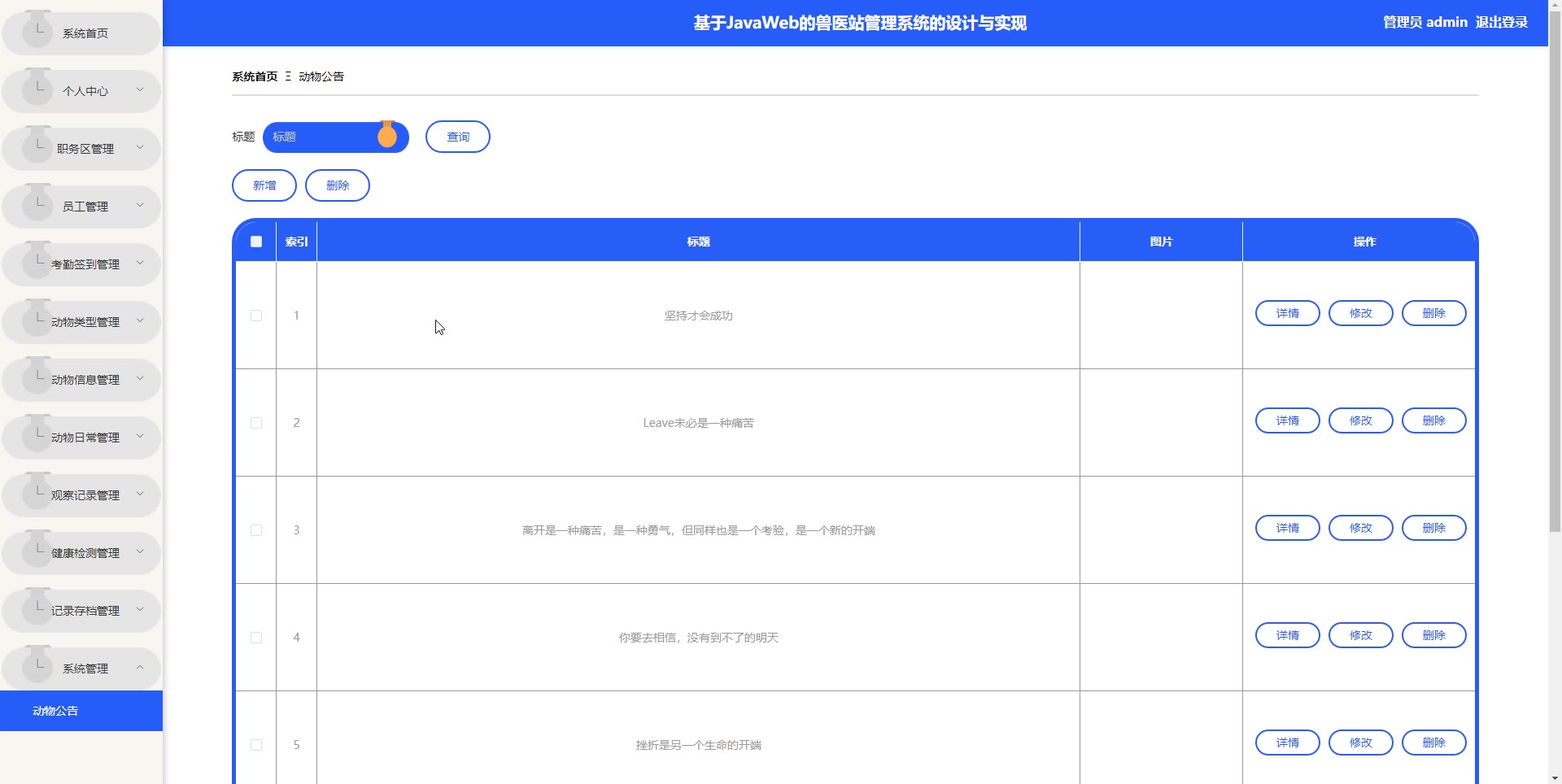Viewport: 1562px width, 784px height.
Task: Click scrollbar down arrow at bottom right
Action: (1555, 777)
